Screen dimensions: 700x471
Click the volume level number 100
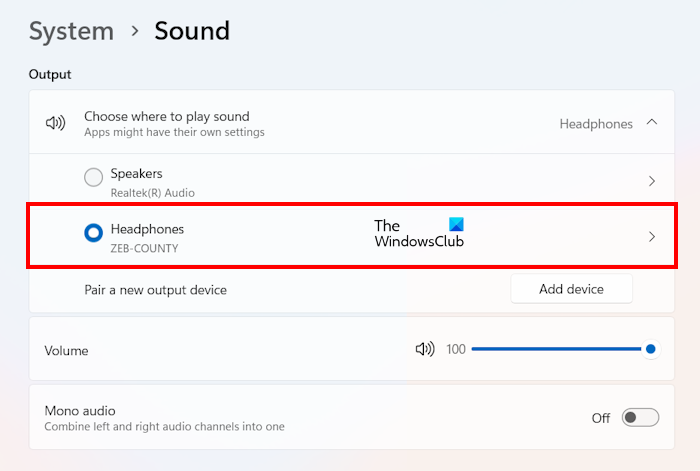click(x=456, y=349)
